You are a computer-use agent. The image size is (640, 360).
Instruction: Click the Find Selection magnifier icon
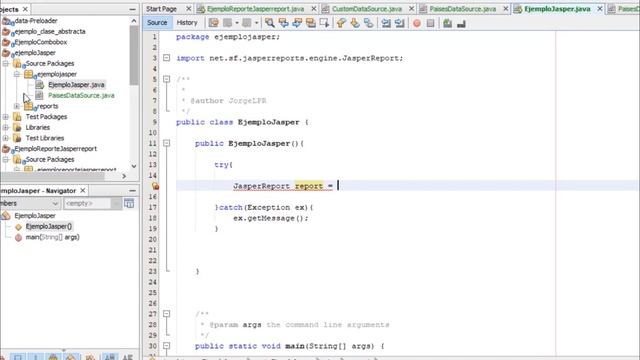pos(269,23)
